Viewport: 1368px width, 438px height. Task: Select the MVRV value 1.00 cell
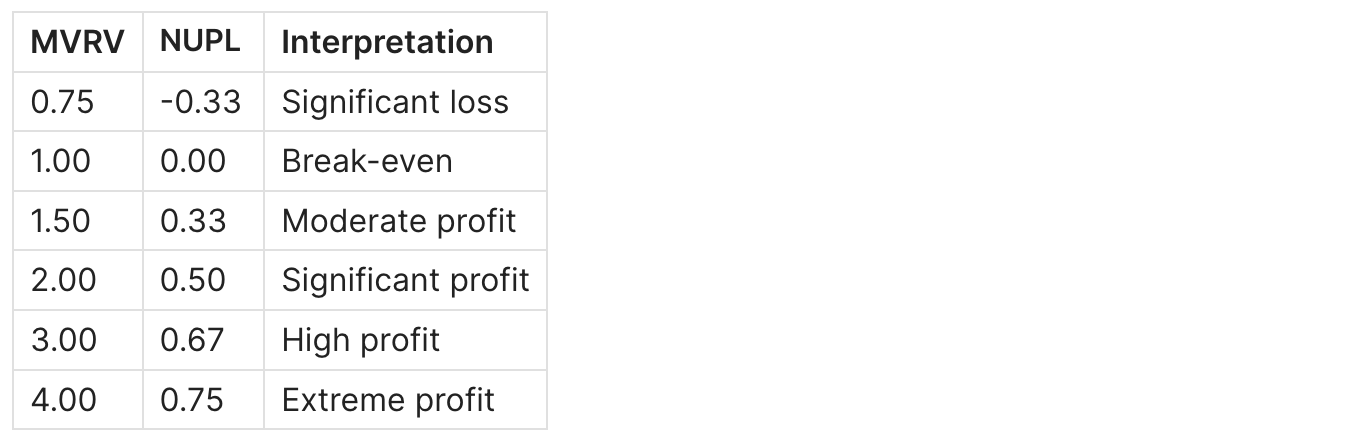(x=60, y=161)
